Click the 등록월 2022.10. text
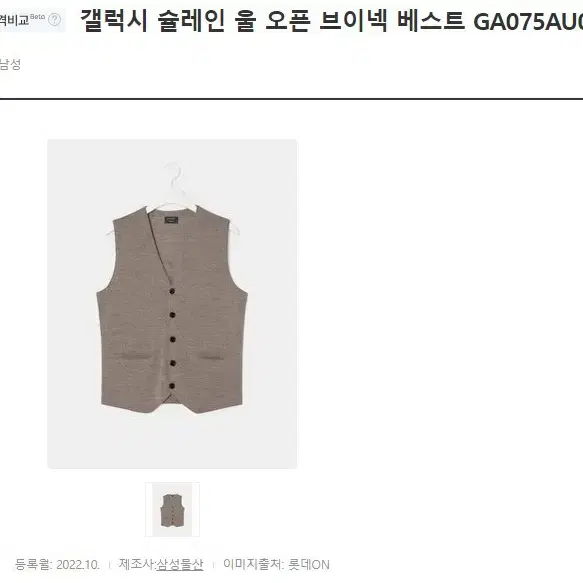The width and height of the screenshot is (583, 583). [57, 564]
